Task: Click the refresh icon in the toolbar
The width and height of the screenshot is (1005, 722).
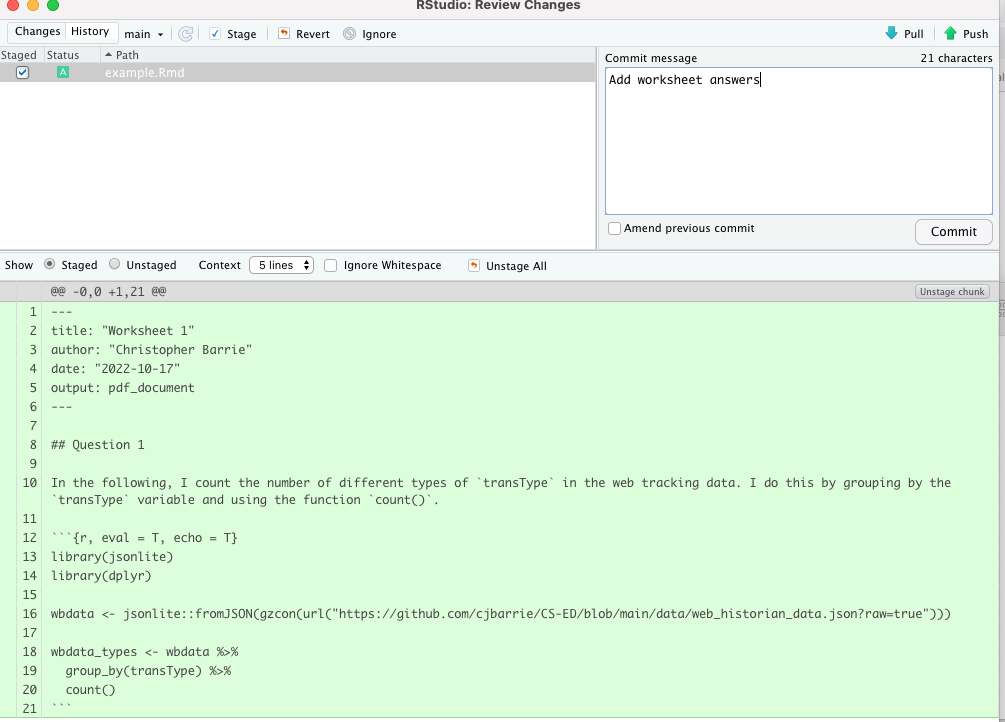Action: [x=186, y=34]
